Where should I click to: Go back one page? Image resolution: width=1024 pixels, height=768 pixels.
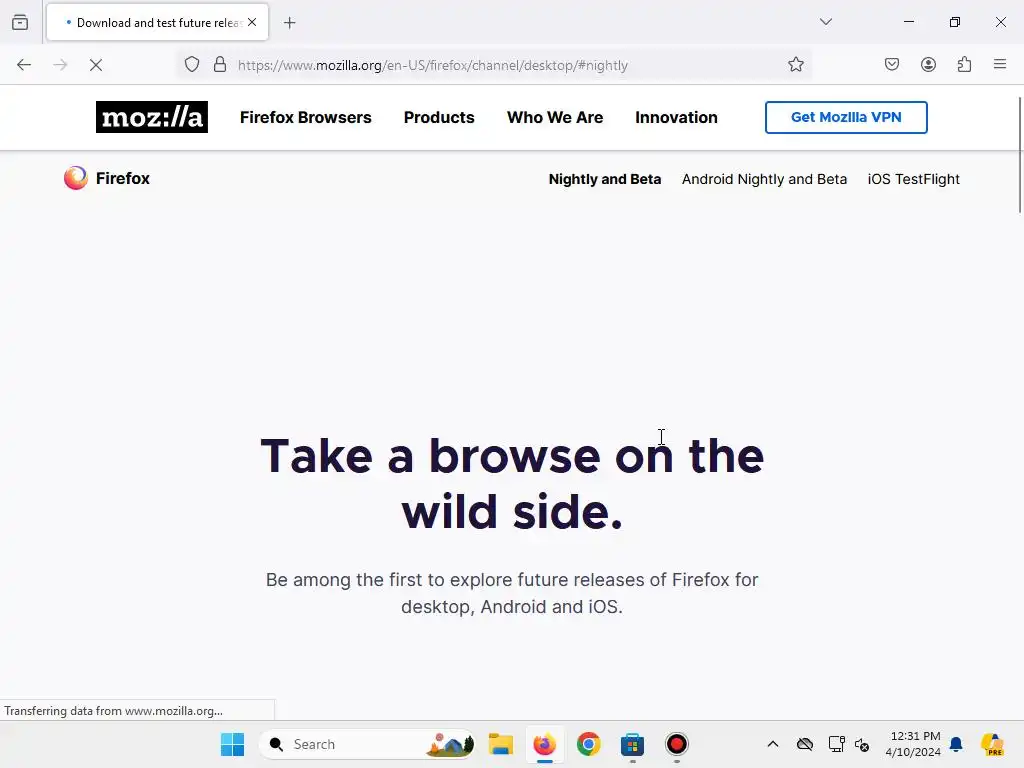pos(24,65)
